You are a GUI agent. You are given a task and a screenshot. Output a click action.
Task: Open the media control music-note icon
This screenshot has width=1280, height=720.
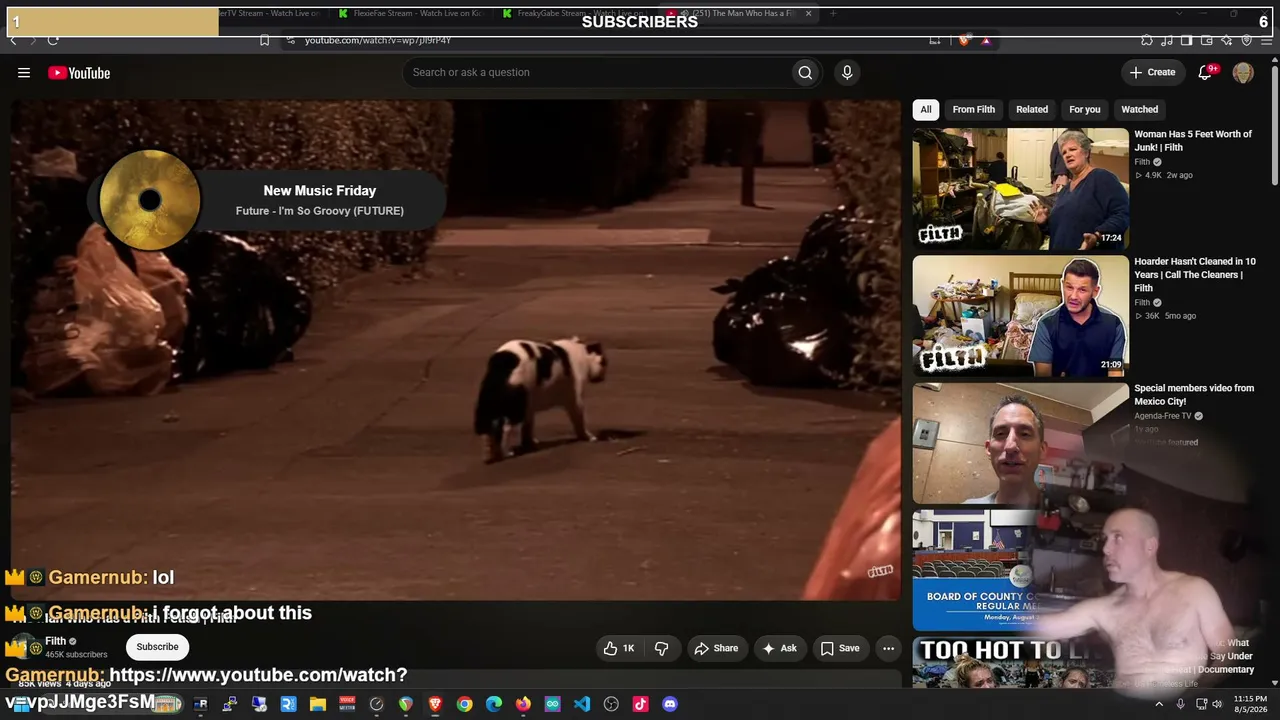point(1167,40)
